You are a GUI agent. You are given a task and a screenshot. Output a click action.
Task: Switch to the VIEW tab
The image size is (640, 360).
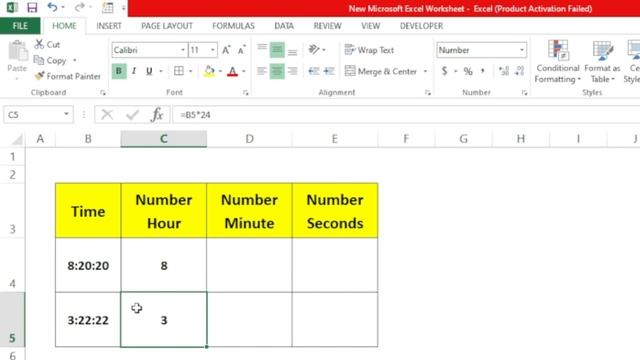(x=370, y=26)
